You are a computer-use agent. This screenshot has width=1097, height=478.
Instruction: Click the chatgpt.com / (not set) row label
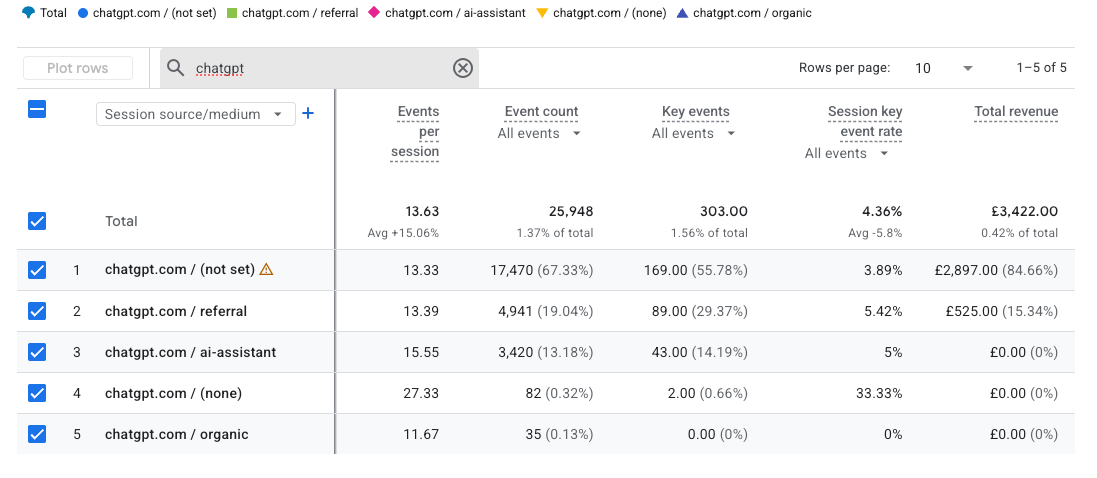tap(180, 269)
